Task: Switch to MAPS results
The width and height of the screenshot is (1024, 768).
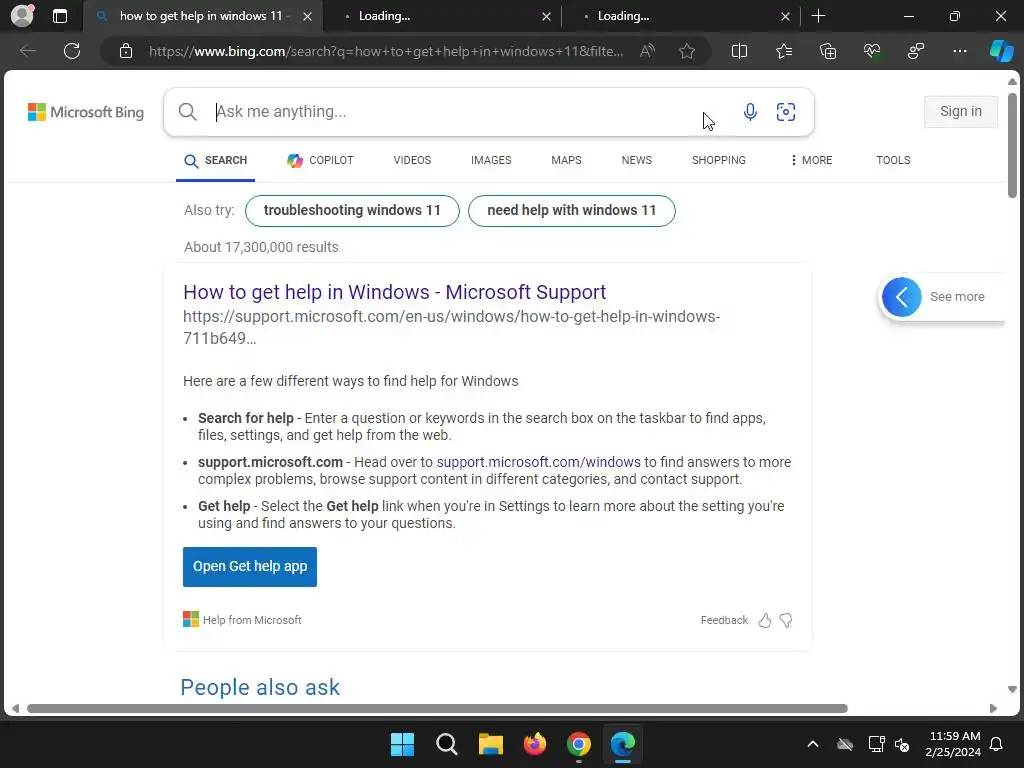Action: (x=566, y=160)
